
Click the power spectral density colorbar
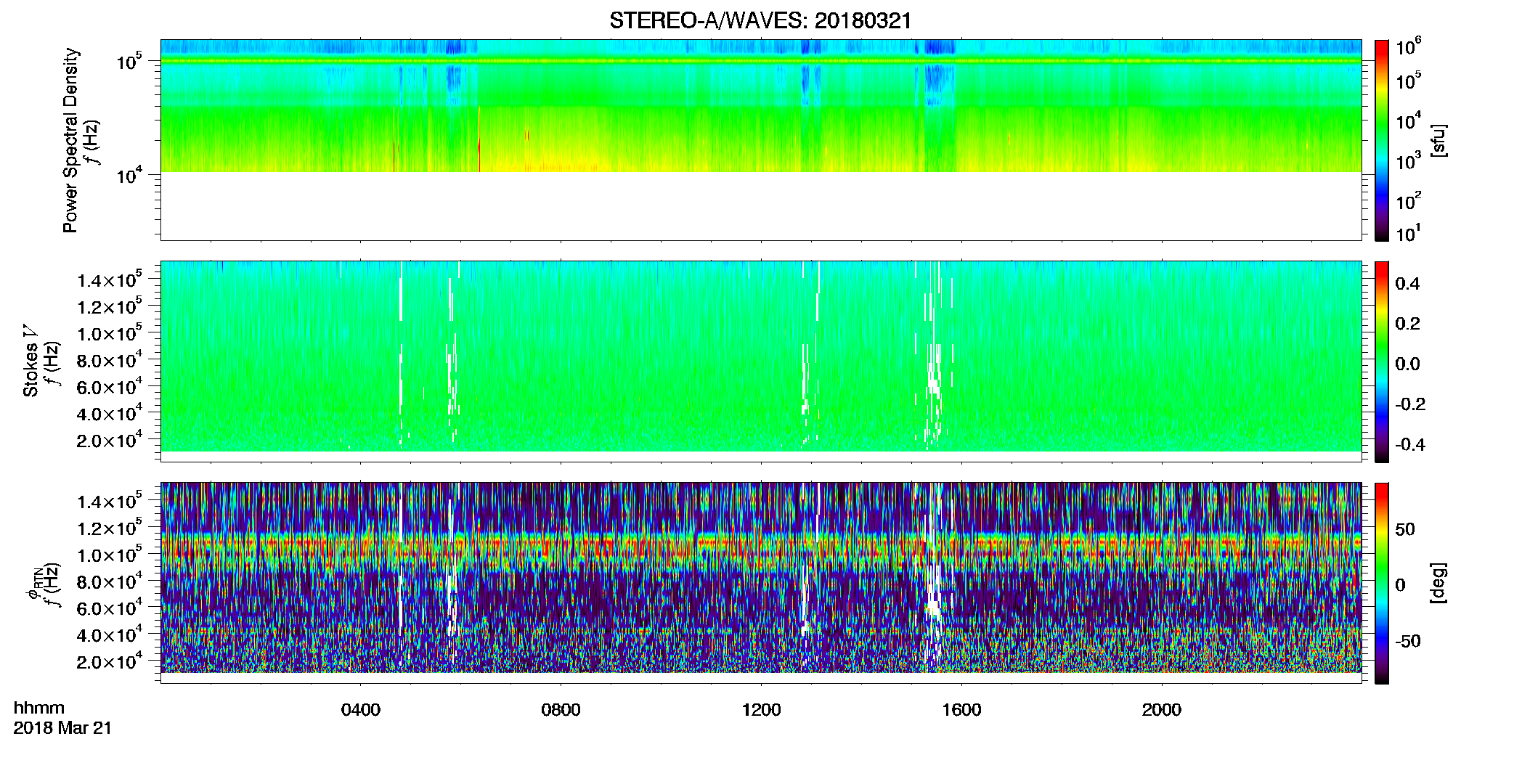1381,140
